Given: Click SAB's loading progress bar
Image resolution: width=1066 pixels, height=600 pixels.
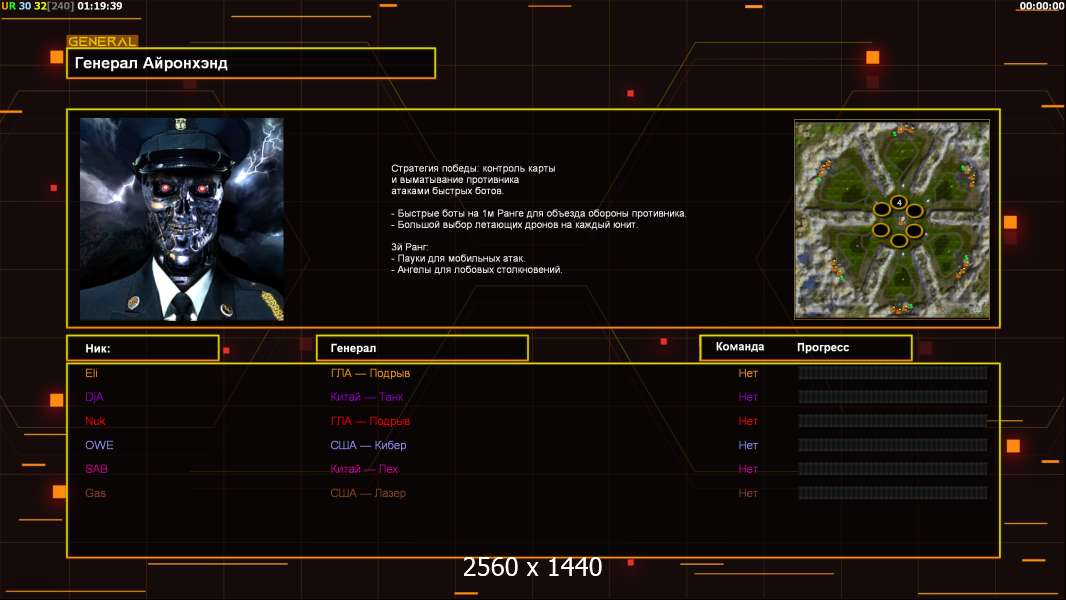Looking at the screenshot, I should tap(892, 469).
